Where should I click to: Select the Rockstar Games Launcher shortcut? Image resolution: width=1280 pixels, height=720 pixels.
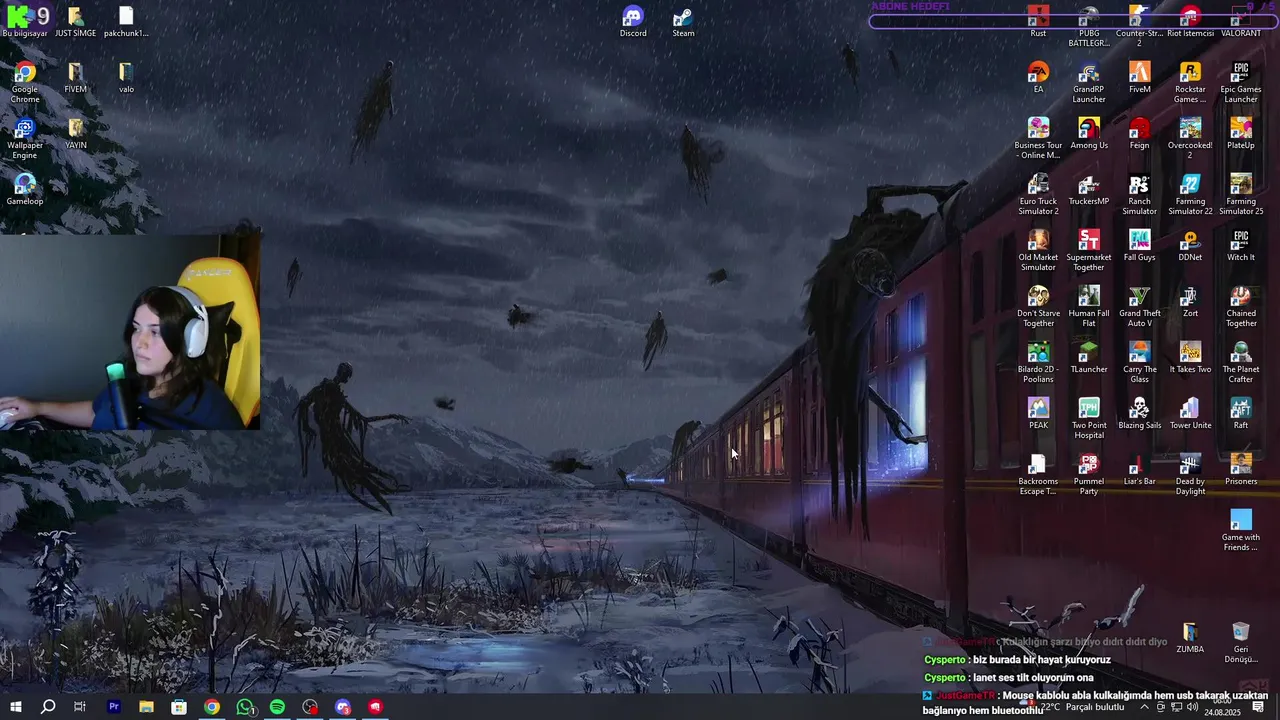coord(1190,83)
